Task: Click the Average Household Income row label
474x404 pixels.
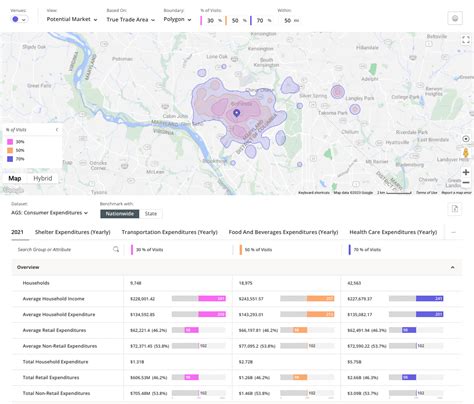Action: (x=53, y=299)
